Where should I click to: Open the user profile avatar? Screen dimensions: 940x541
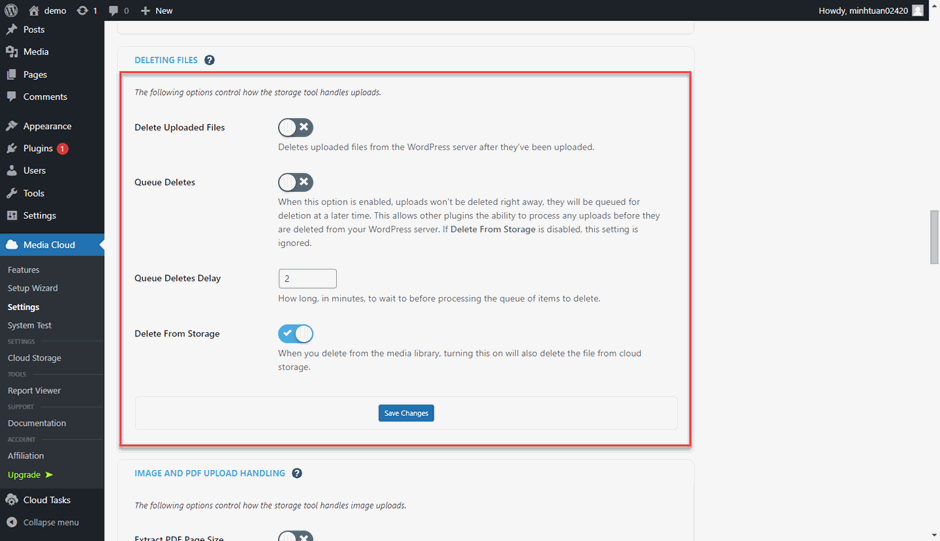tap(917, 10)
